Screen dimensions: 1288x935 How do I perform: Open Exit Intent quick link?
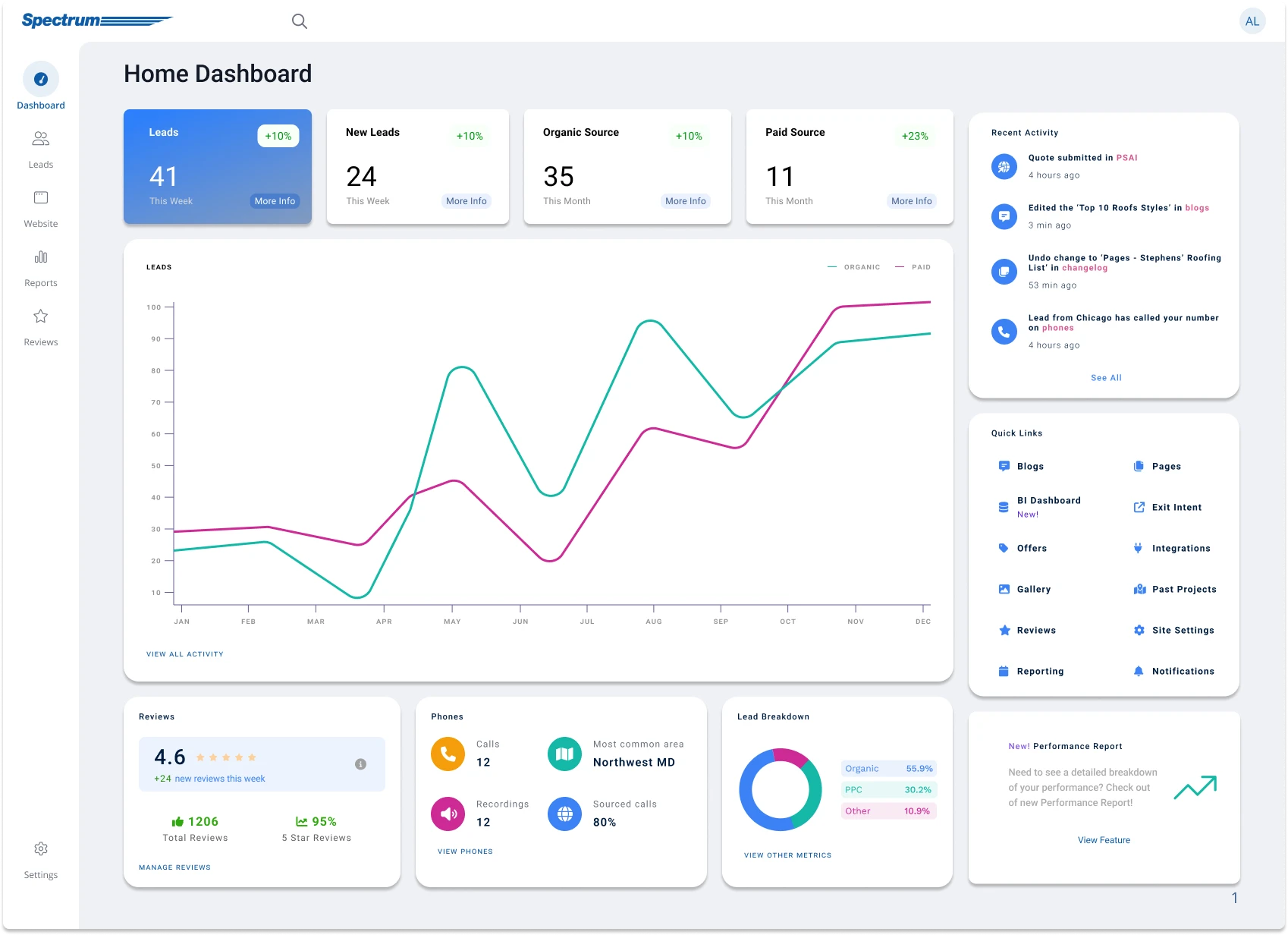1176,508
